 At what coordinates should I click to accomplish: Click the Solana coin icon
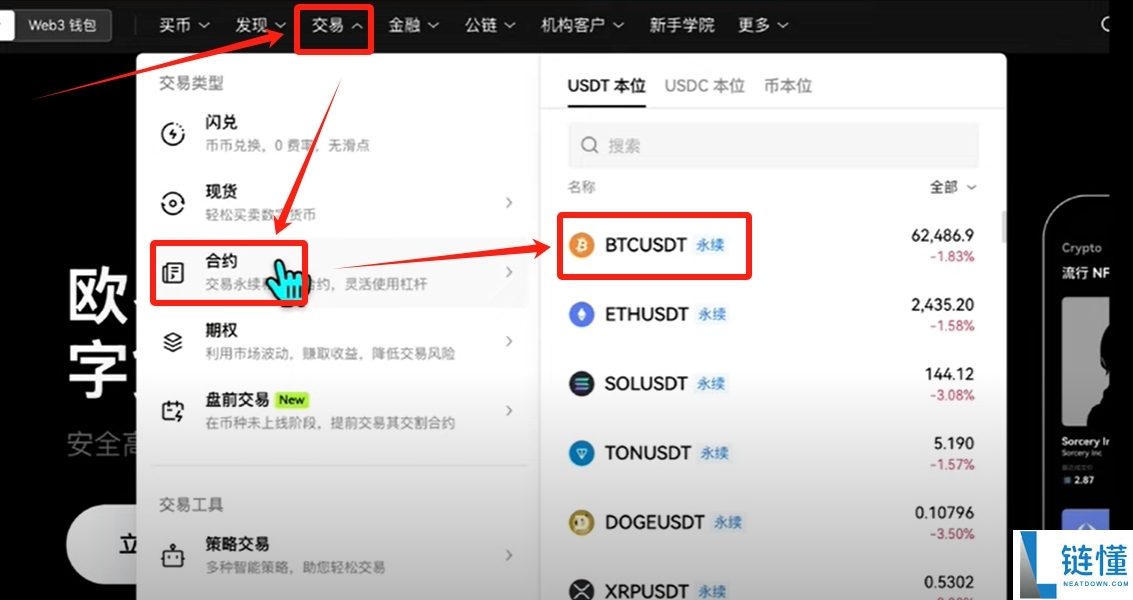point(581,383)
